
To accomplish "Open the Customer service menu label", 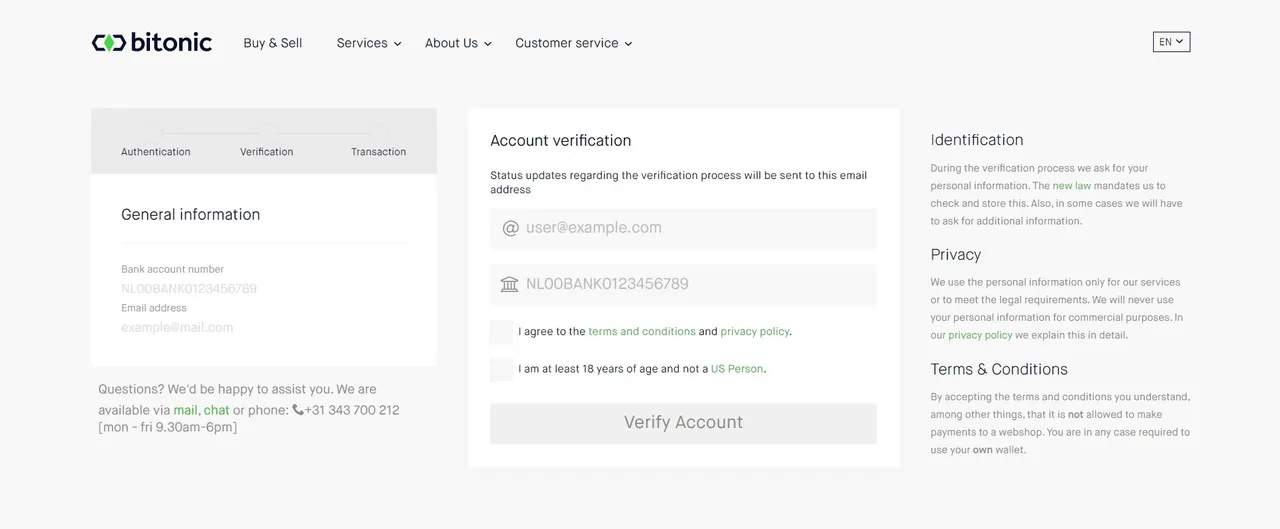I will [567, 43].
